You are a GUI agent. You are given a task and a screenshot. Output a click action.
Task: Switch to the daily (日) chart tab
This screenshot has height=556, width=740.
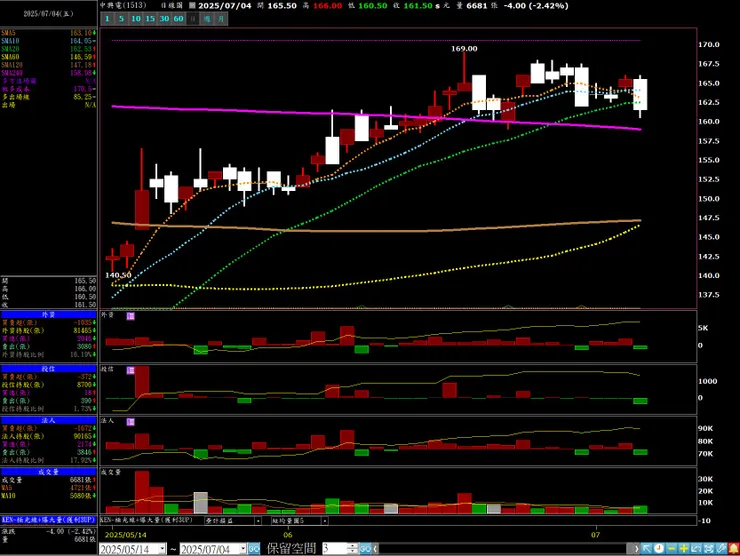pos(193,19)
